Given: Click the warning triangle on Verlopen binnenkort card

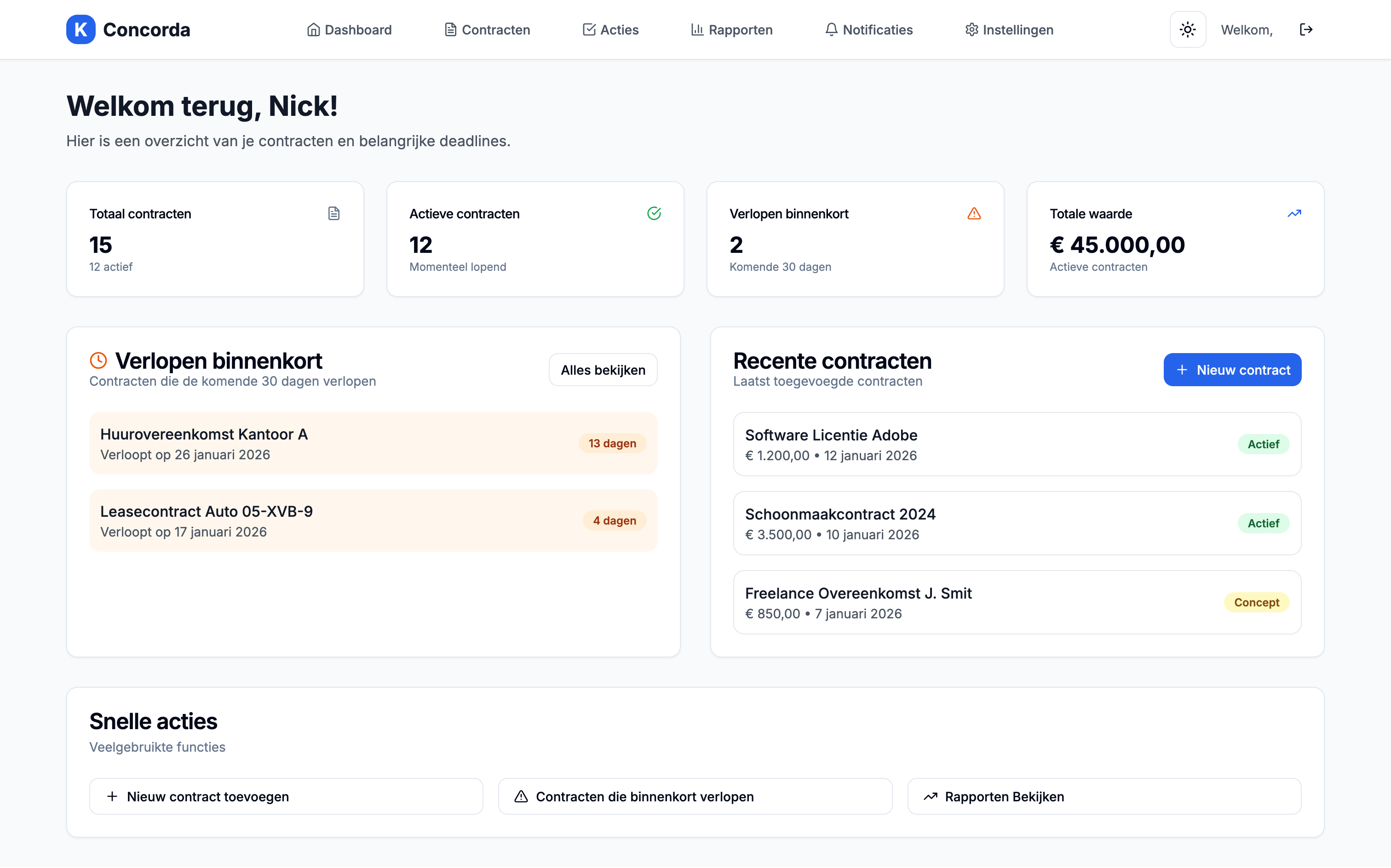Looking at the screenshot, I should (x=974, y=213).
